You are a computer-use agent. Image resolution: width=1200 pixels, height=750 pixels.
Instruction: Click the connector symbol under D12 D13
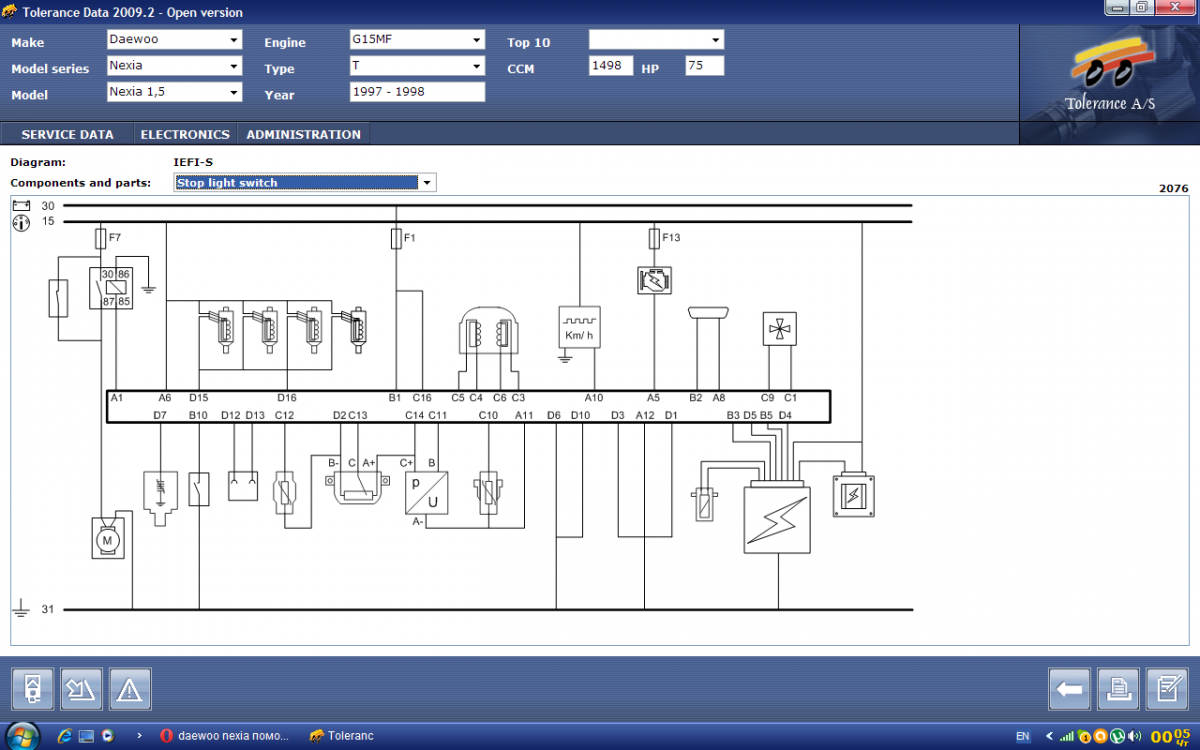pyautogui.click(x=243, y=486)
